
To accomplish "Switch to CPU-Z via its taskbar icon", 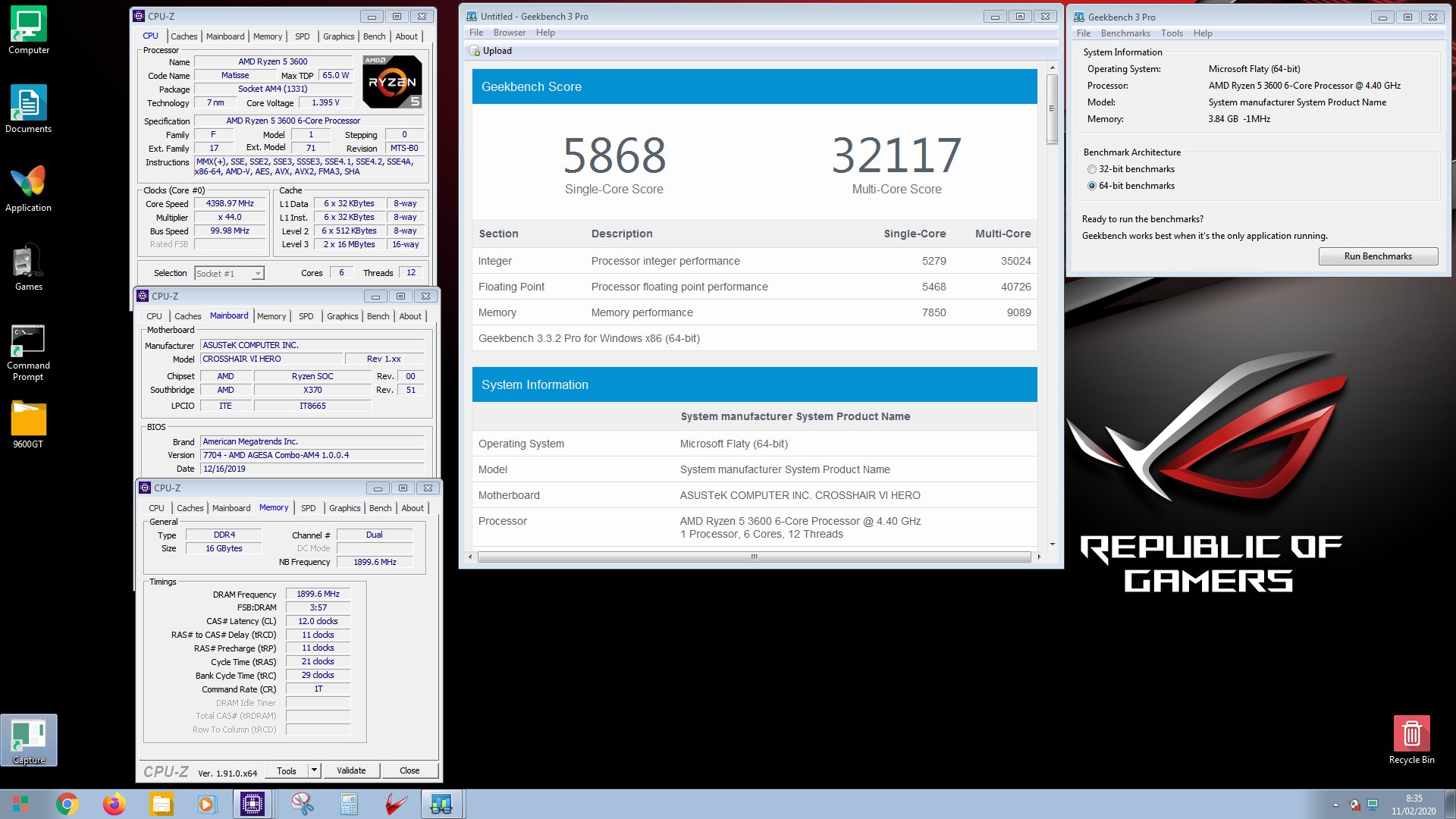I will click(253, 804).
